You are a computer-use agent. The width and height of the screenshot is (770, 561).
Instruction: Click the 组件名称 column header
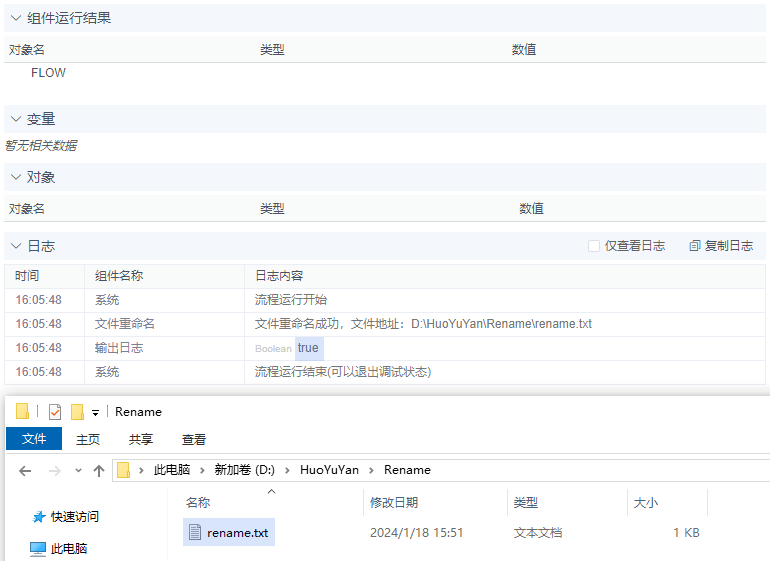[x=119, y=276]
